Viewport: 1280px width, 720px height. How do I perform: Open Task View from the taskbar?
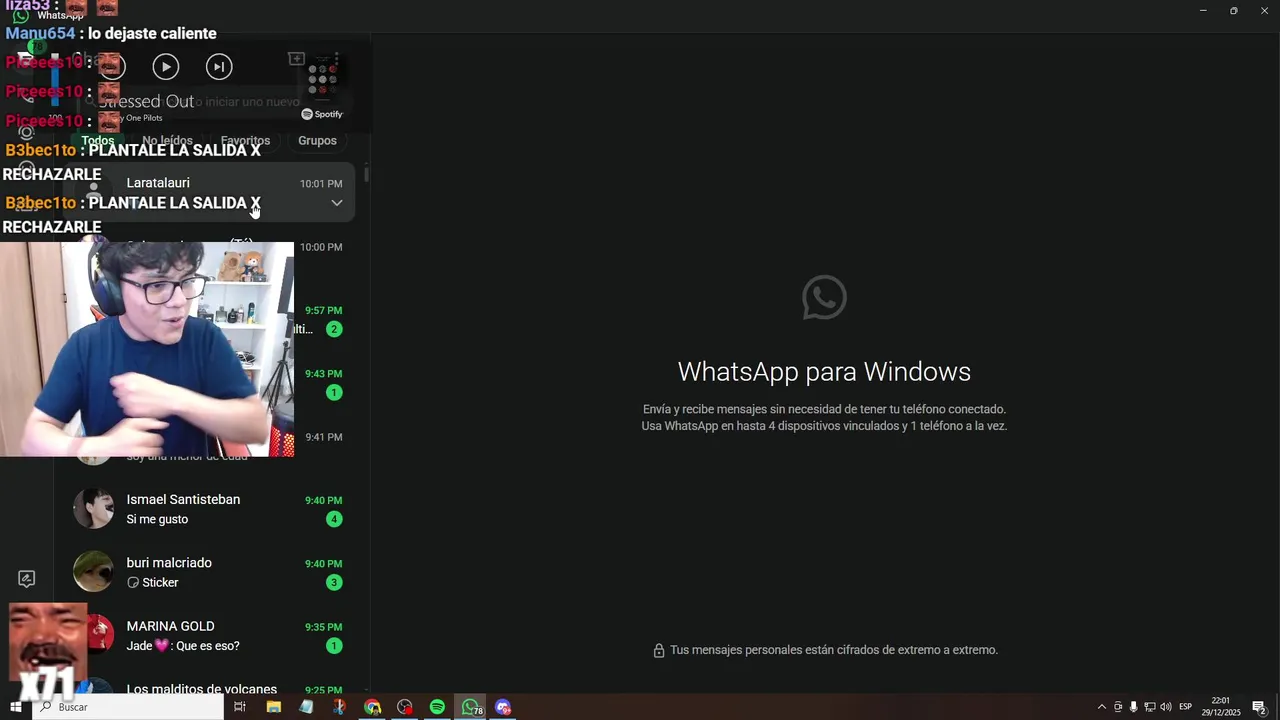tap(240, 707)
